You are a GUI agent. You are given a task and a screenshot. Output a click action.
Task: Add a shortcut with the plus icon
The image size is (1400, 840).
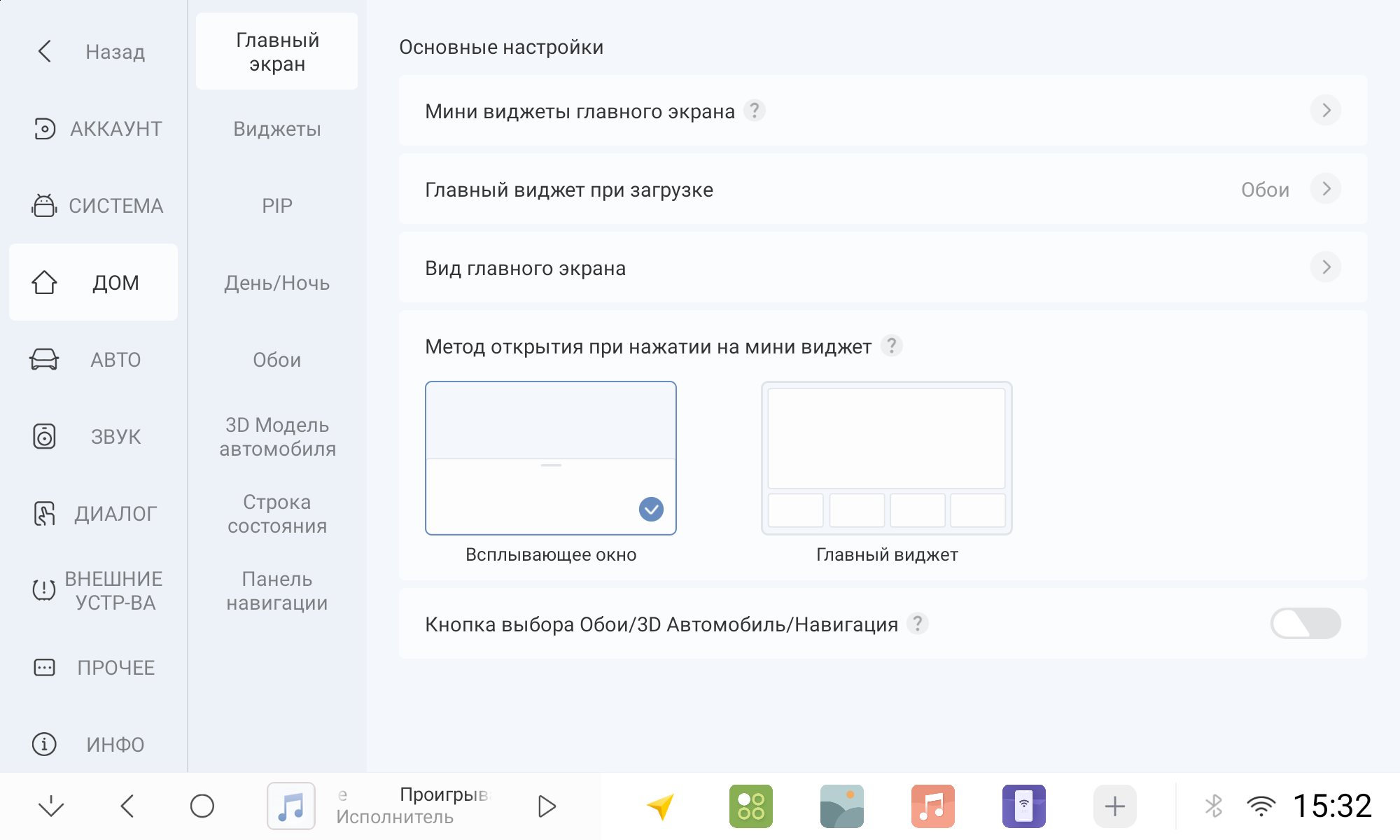pyautogui.click(x=1114, y=806)
